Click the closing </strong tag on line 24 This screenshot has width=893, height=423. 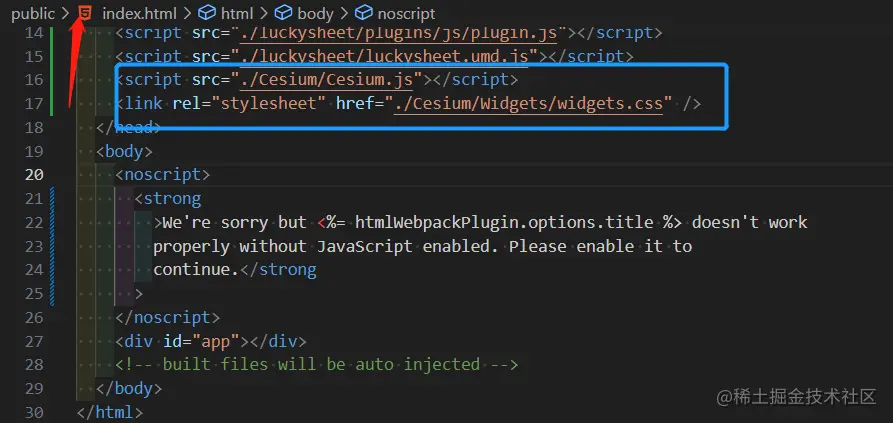278,269
